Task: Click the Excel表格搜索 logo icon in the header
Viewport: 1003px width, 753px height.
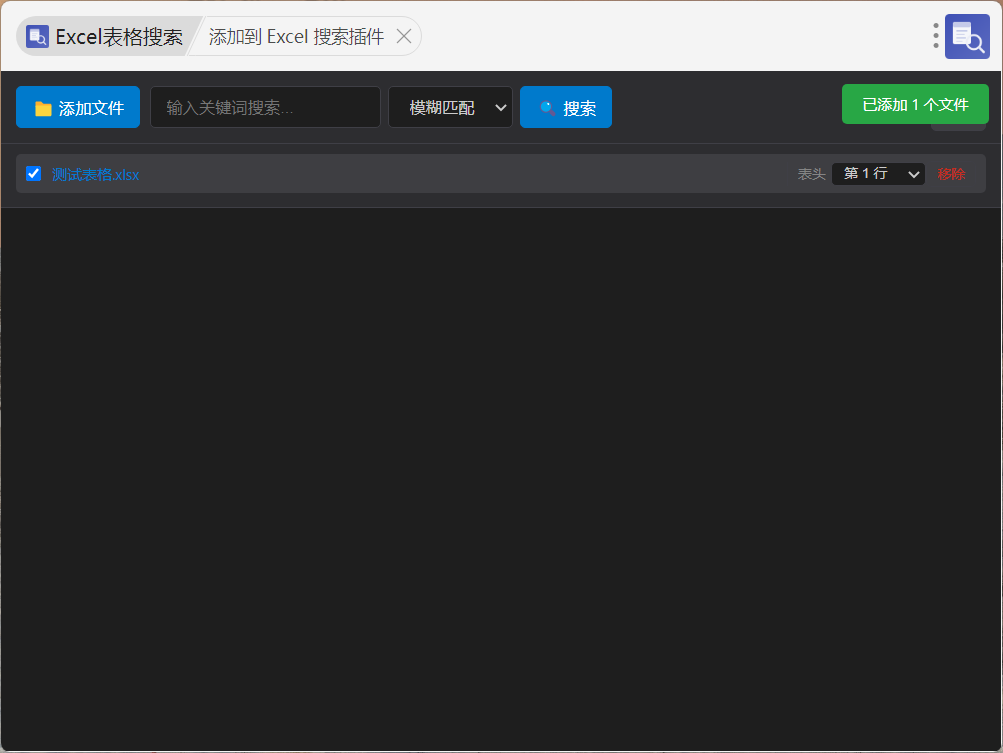Action: 37,36
